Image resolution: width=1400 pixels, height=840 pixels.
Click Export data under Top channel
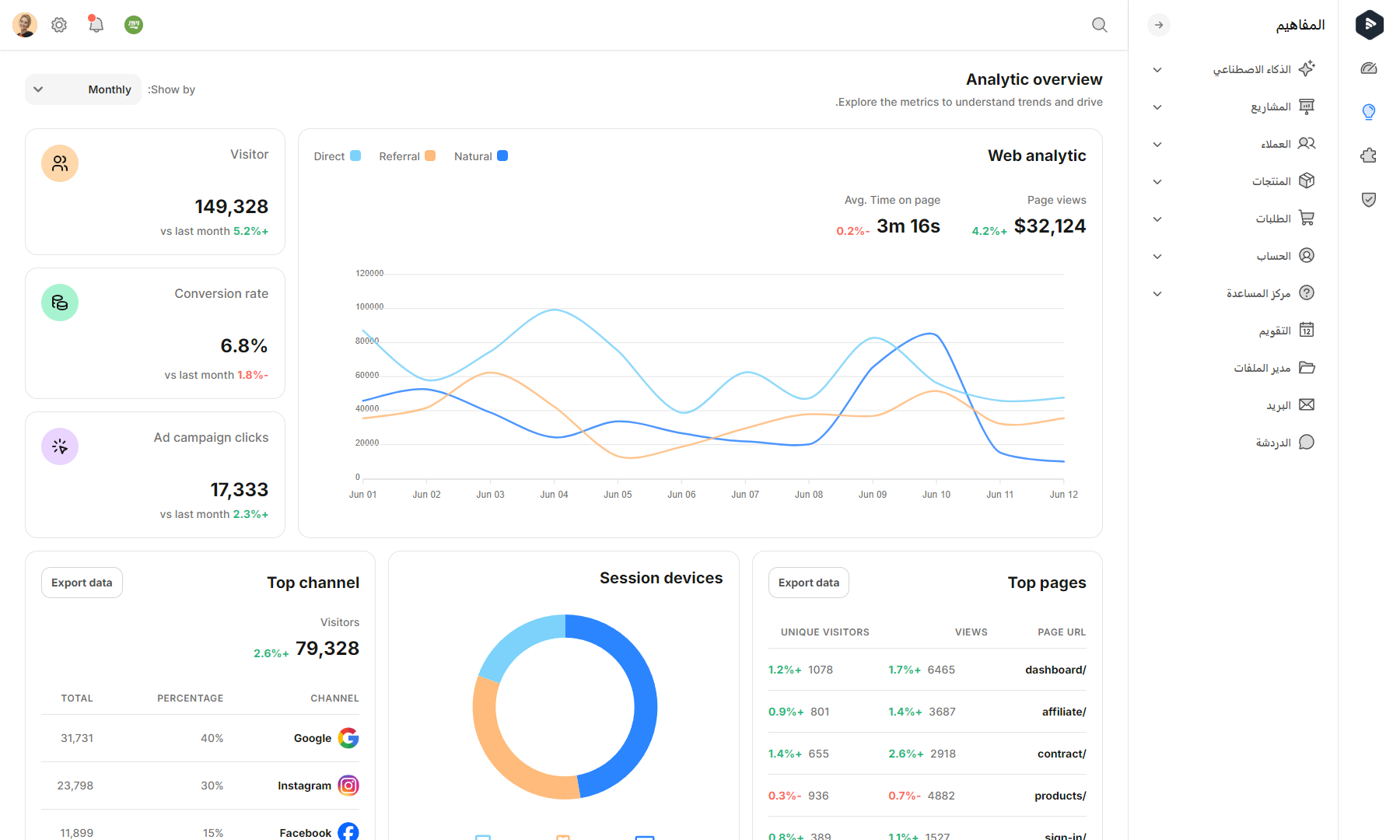tap(81, 582)
